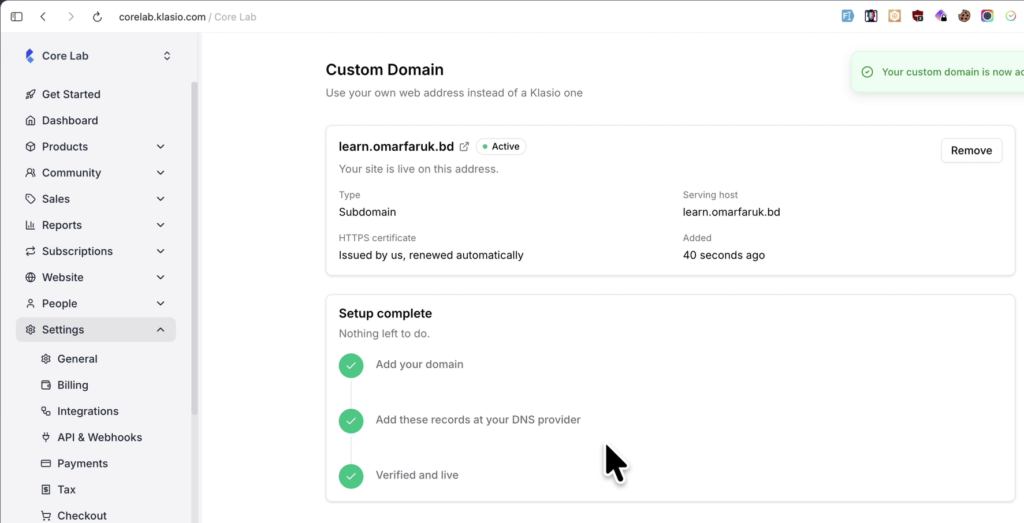1024x523 pixels.
Task: Click the red shield extension icon
Action: click(918, 16)
